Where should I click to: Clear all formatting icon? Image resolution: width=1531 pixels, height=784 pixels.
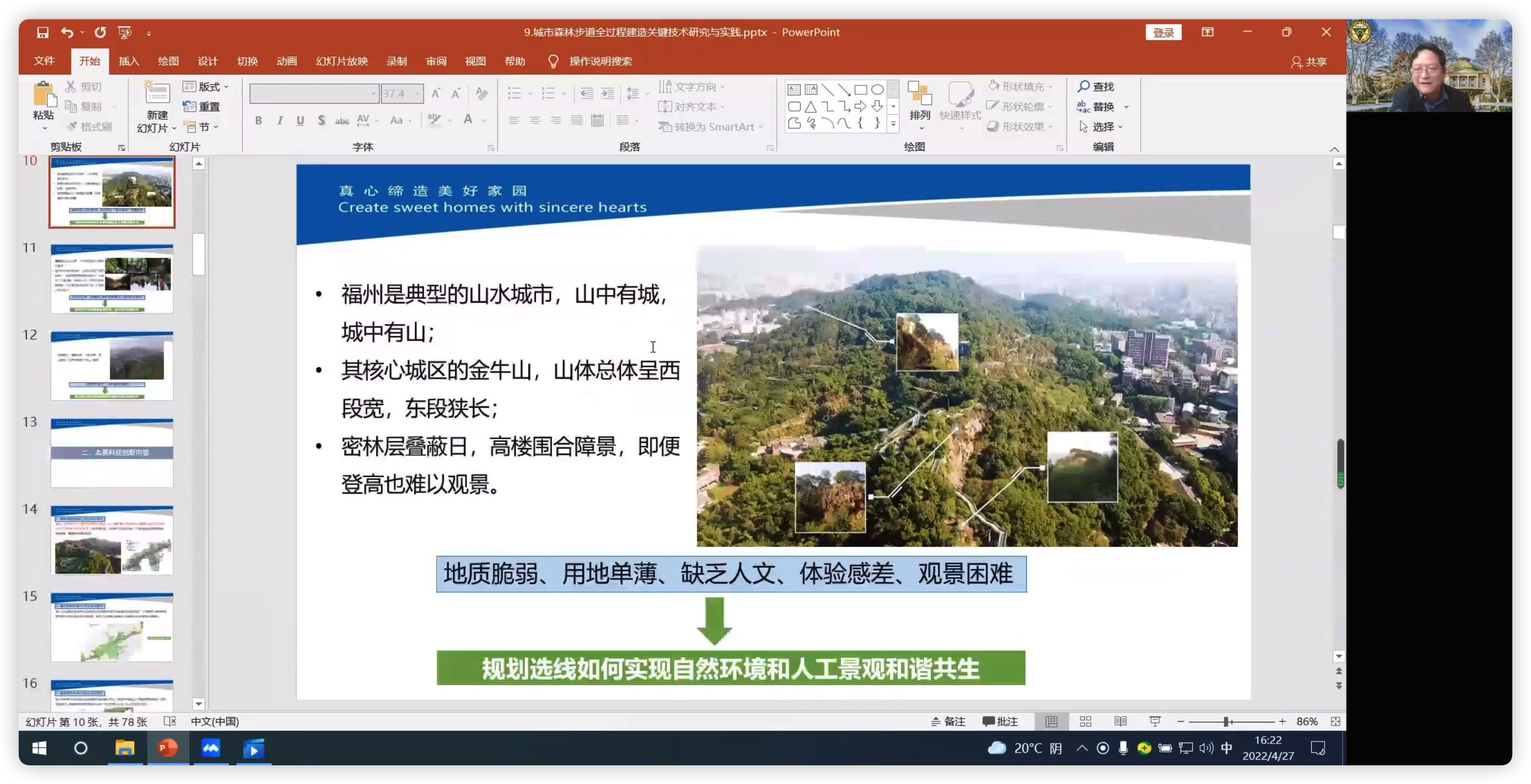pos(482,93)
